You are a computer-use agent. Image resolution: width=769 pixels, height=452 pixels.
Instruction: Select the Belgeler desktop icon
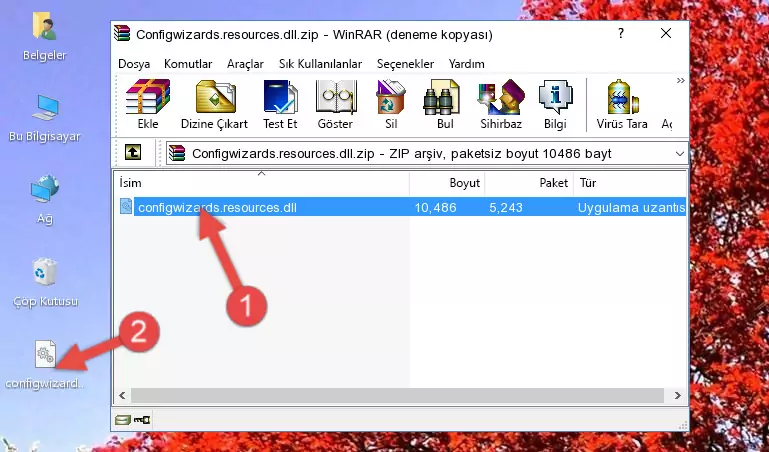click(x=45, y=37)
